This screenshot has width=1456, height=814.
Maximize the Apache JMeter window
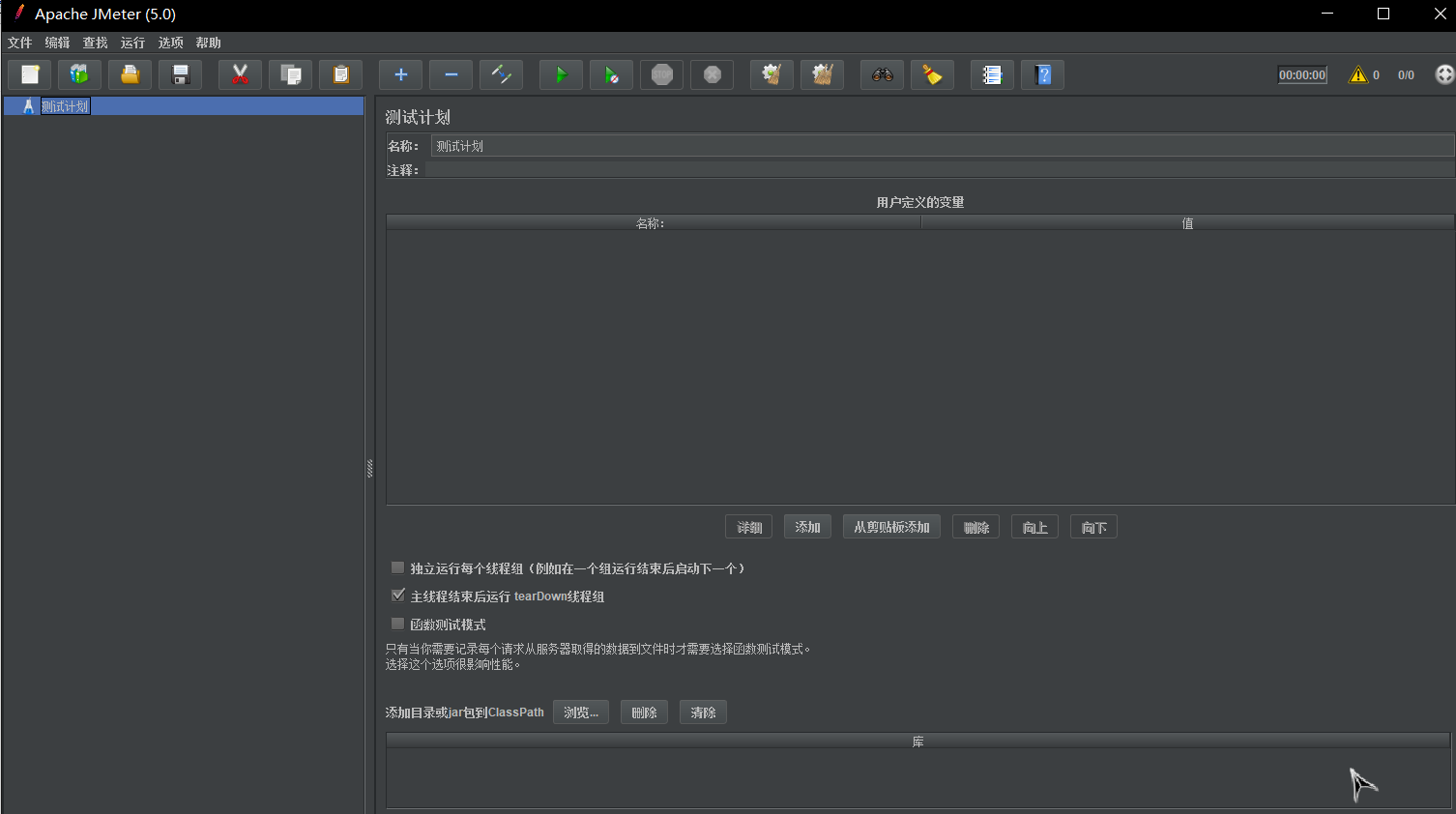[1383, 14]
